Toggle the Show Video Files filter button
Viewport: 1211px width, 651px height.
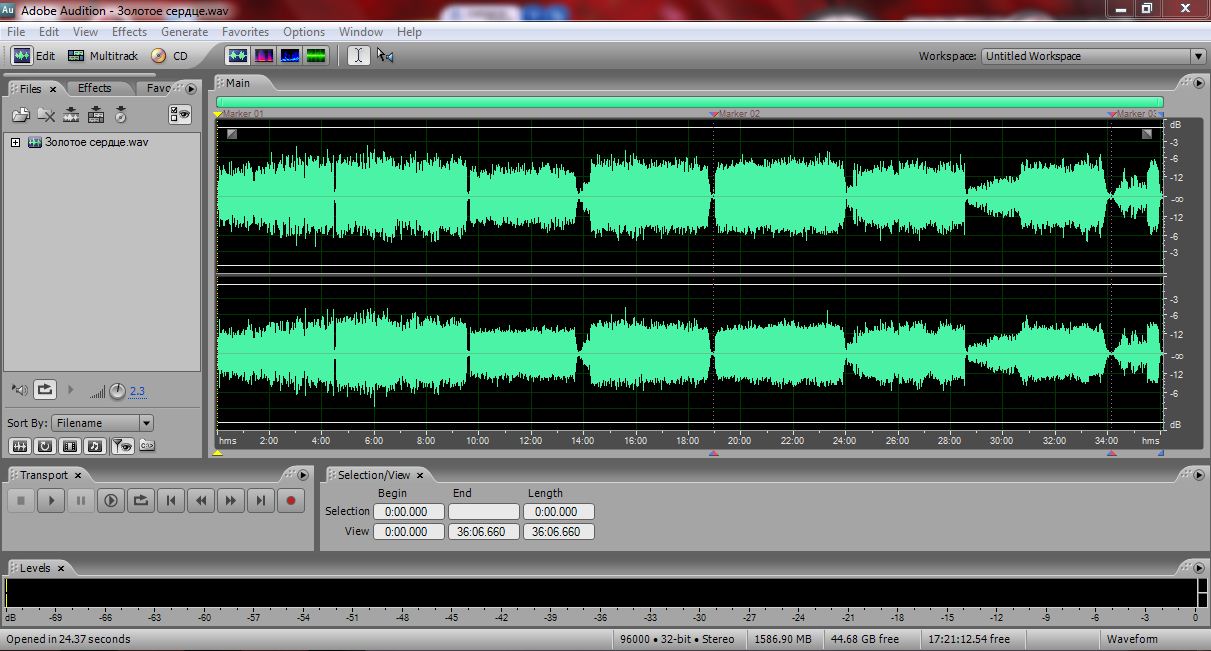point(70,446)
